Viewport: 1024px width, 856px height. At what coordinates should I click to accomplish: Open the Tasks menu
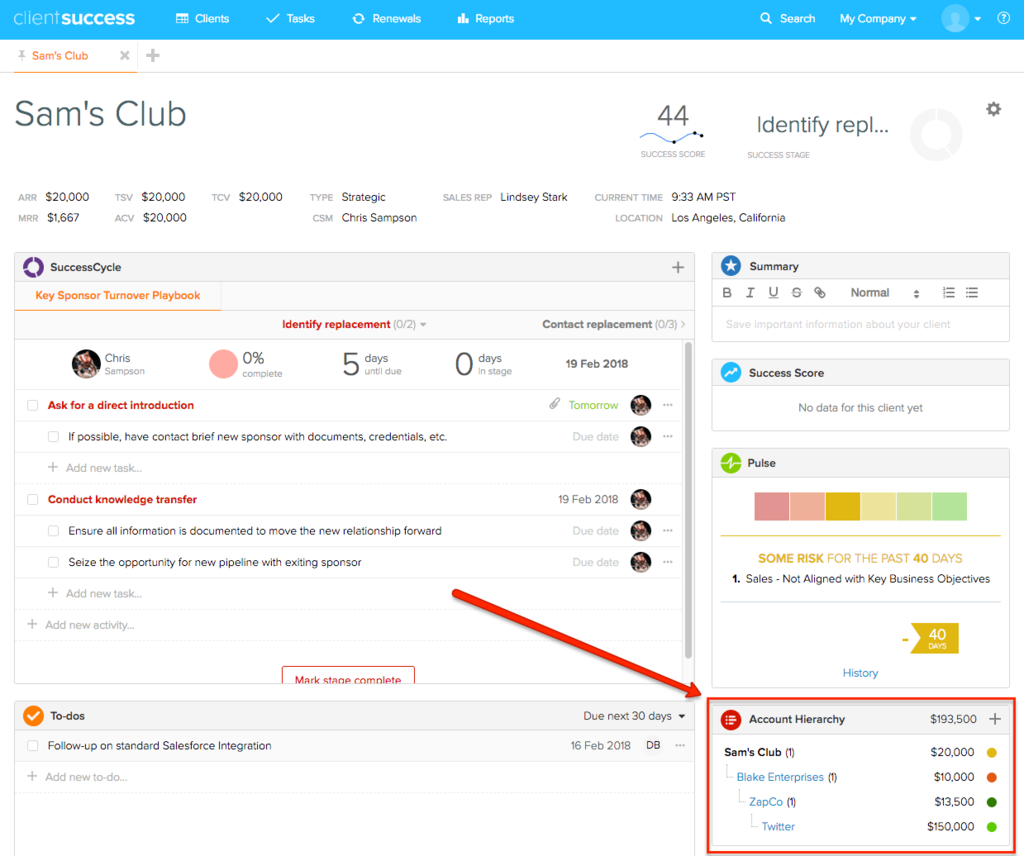point(291,18)
